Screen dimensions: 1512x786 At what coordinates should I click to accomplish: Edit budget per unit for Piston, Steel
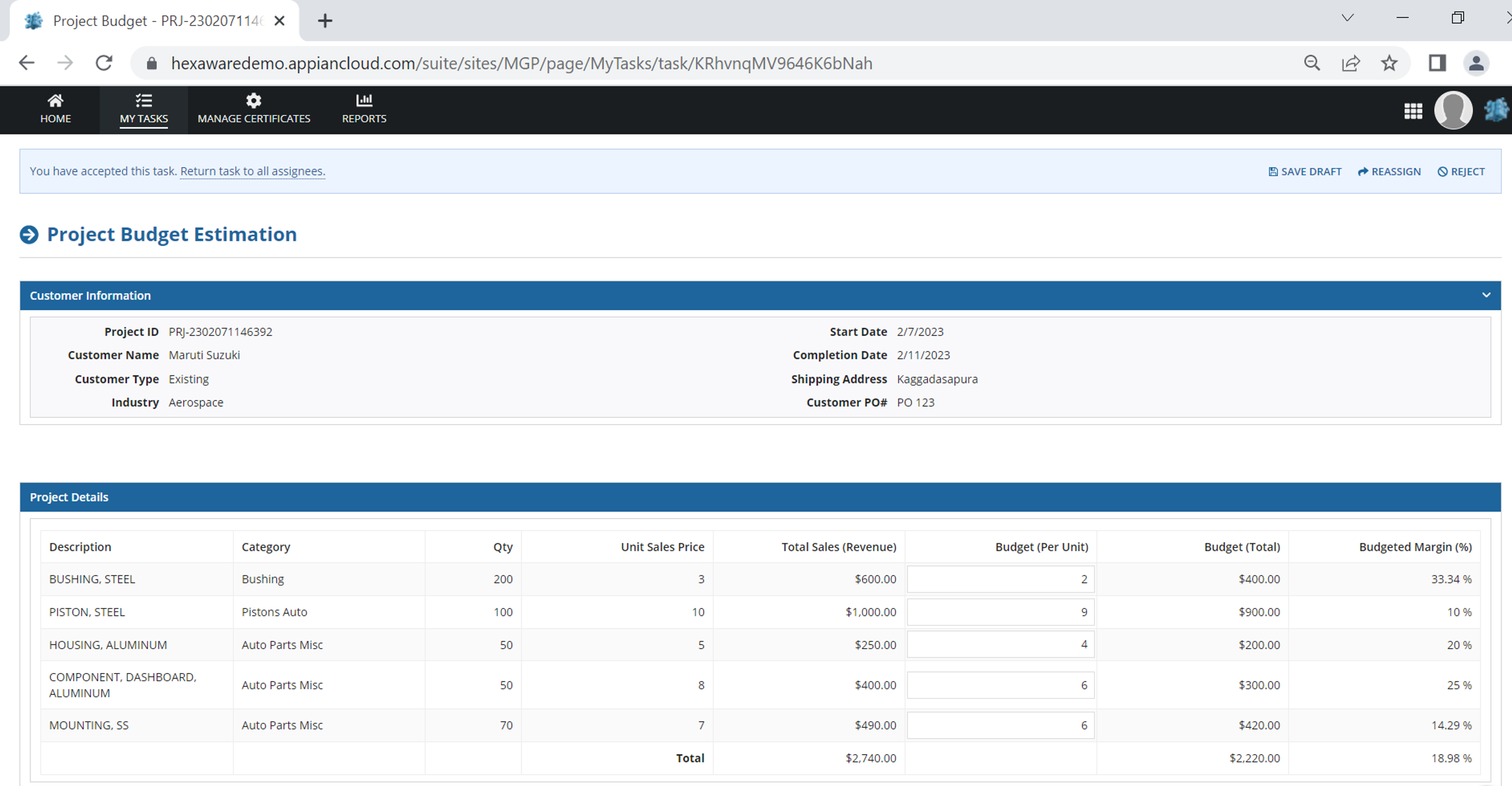pos(1000,612)
